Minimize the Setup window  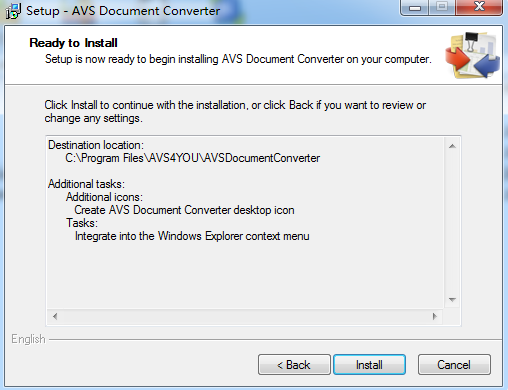pos(415,7)
